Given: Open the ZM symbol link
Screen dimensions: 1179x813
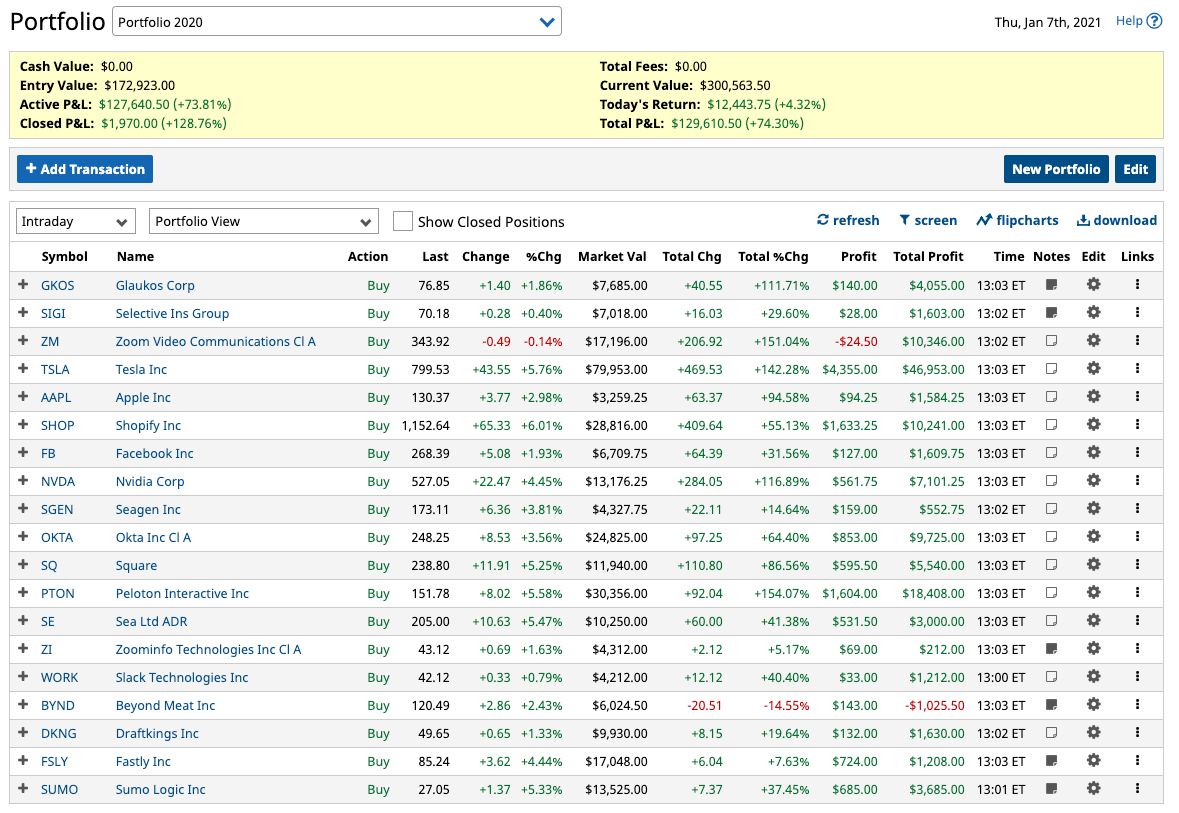Looking at the screenshot, I should click(50, 341).
